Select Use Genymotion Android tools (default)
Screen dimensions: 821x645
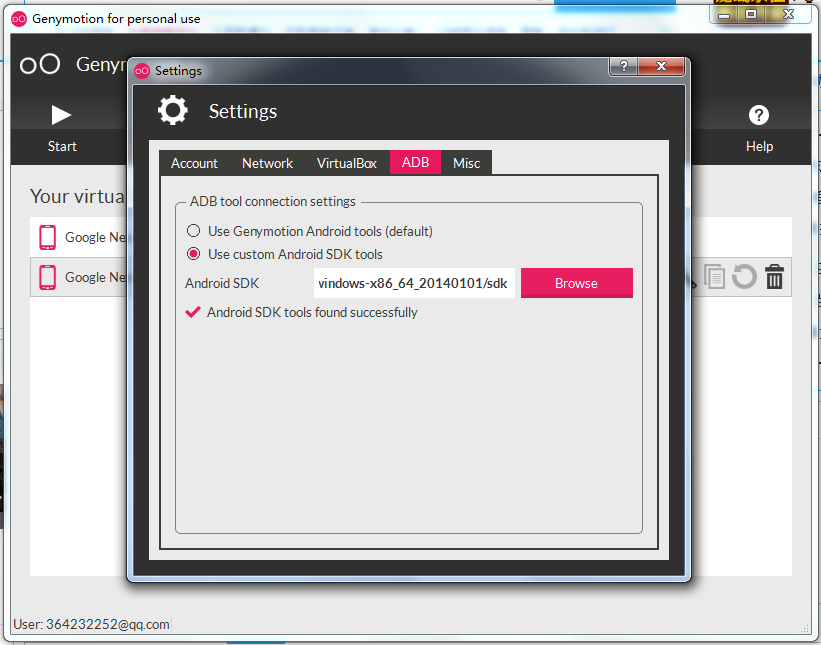tap(310, 231)
